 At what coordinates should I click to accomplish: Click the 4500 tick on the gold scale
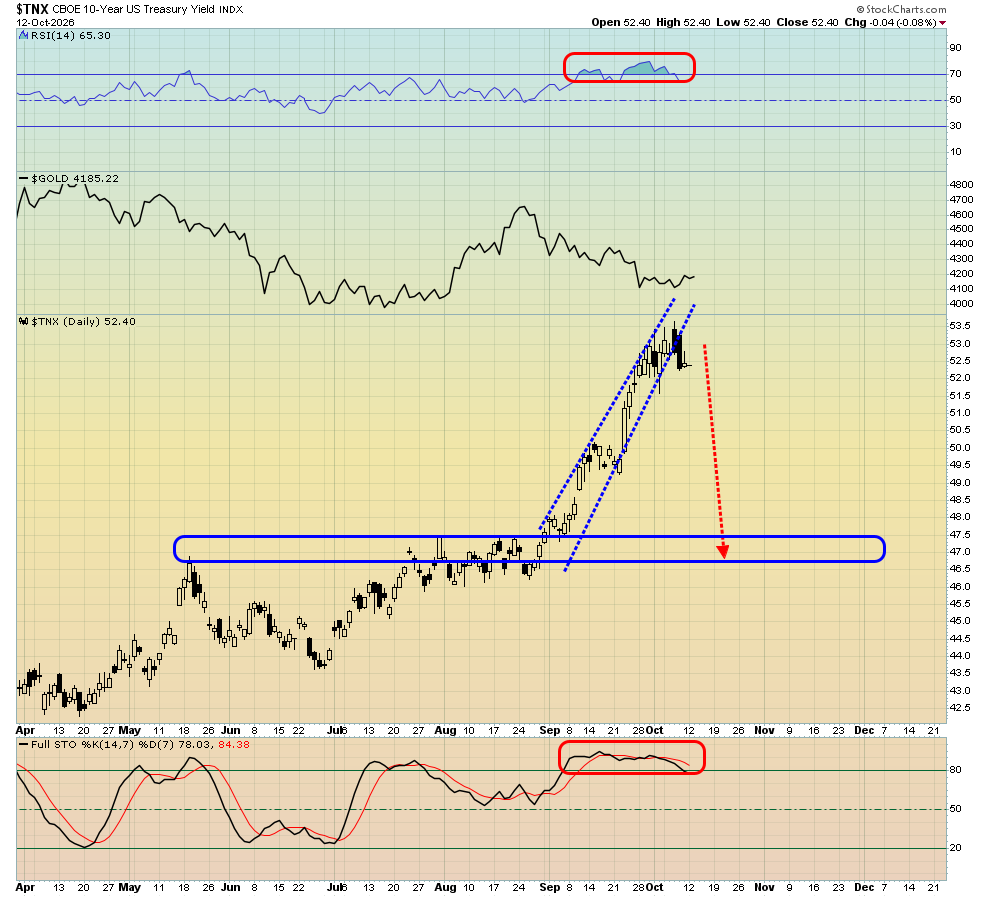pyautogui.click(x=962, y=229)
